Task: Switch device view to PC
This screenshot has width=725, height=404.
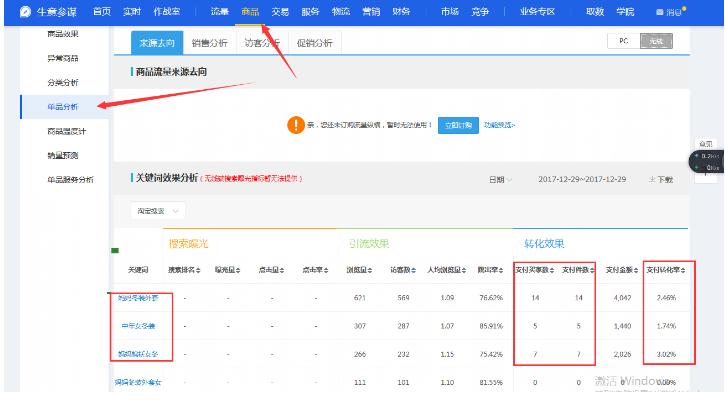Action: (x=624, y=41)
